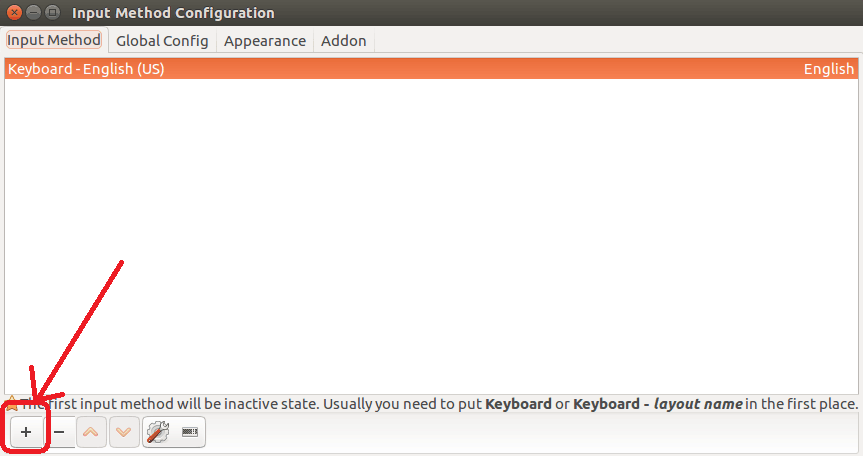Close the Input Method Configuration window
Viewport: 863px width, 456px height.
click(13, 12)
